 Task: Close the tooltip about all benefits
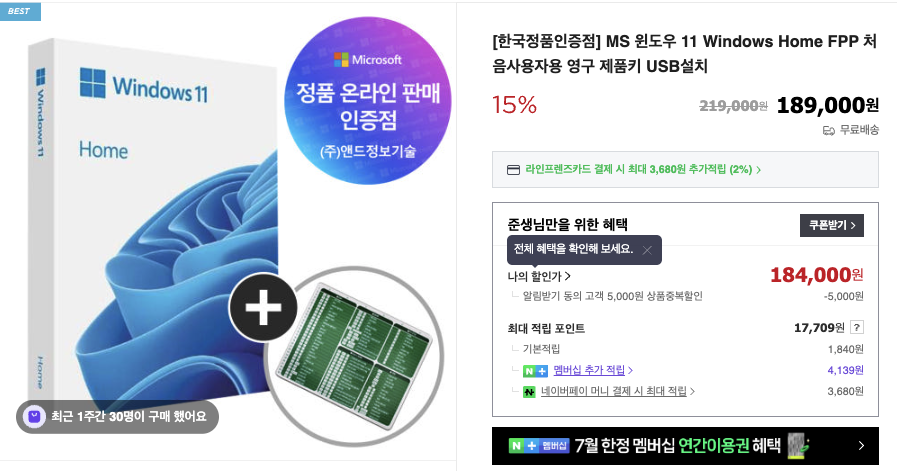[x=647, y=250]
